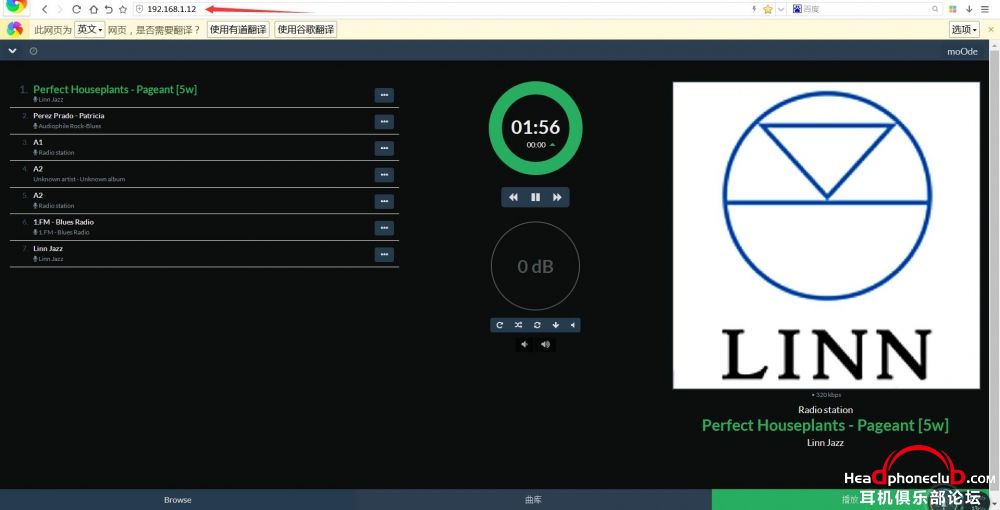Image resolution: width=1000 pixels, height=510 pixels.
Task: Toggle shuffle (random) playback
Action: [518, 325]
